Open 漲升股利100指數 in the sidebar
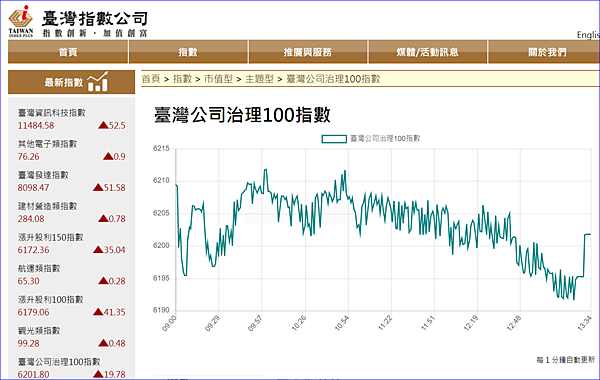Viewport: 600px width, 380px height. point(51,299)
